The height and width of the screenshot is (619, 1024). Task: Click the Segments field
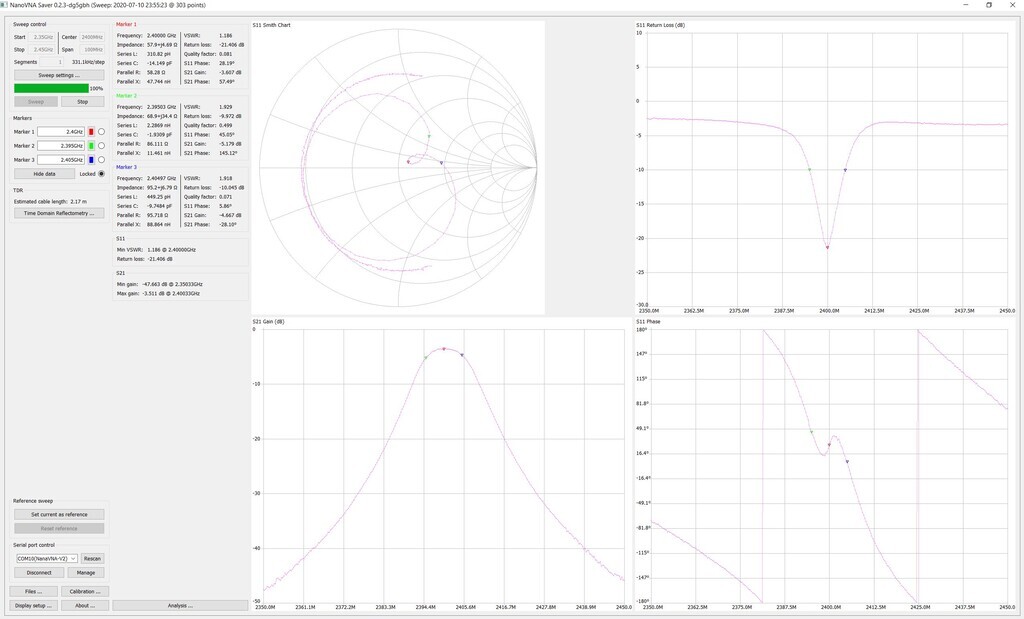(x=52, y=62)
